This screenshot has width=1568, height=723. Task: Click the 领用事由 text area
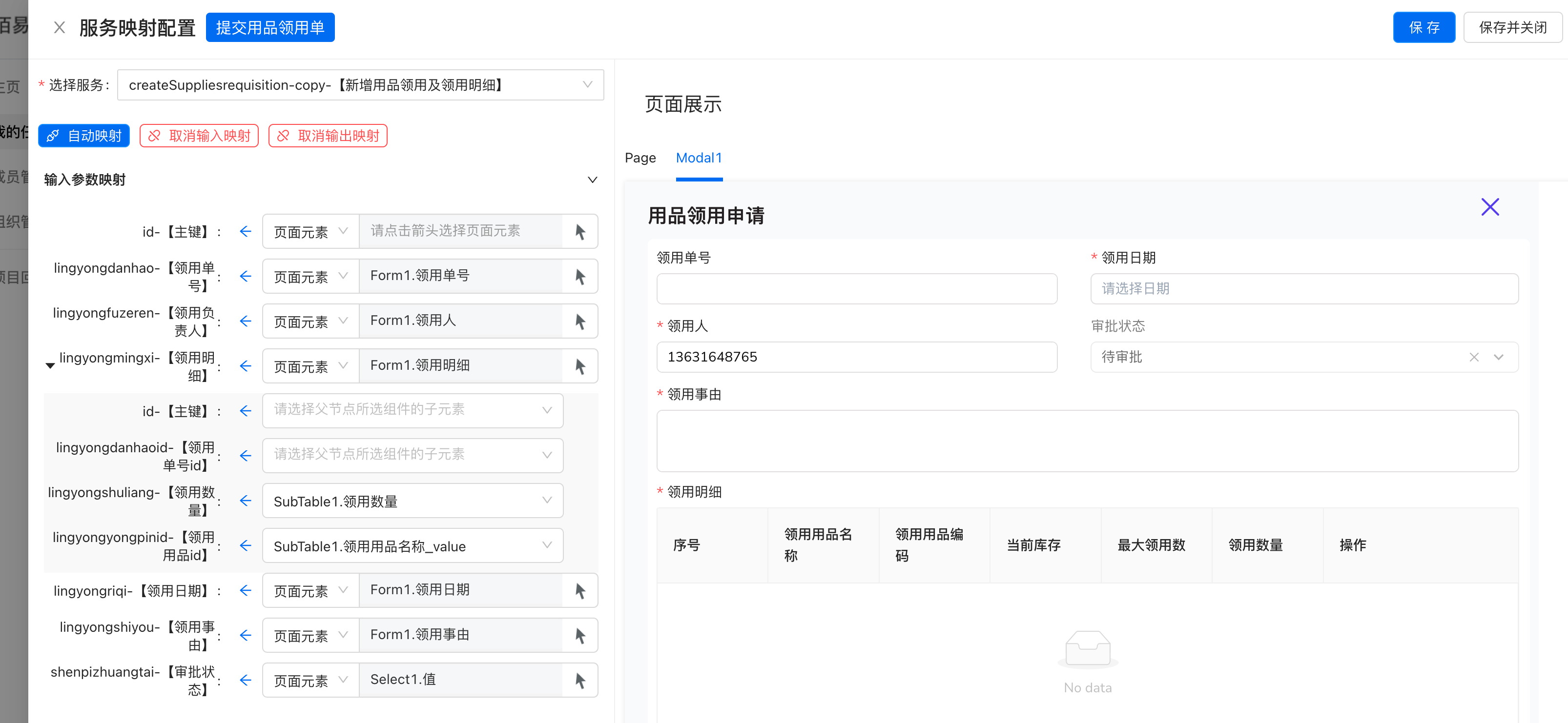click(1087, 441)
